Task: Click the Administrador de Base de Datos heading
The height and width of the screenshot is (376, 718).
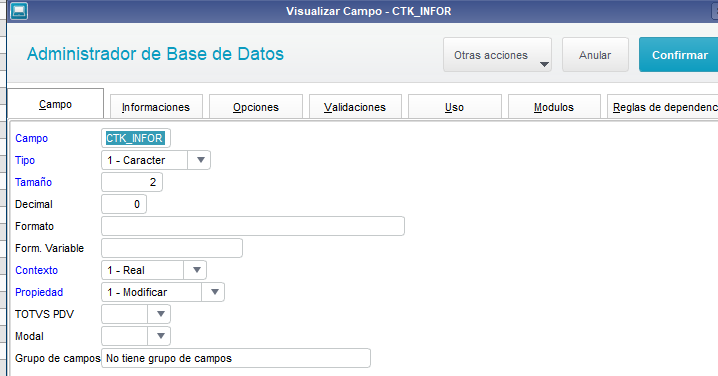Action: [155, 54]
